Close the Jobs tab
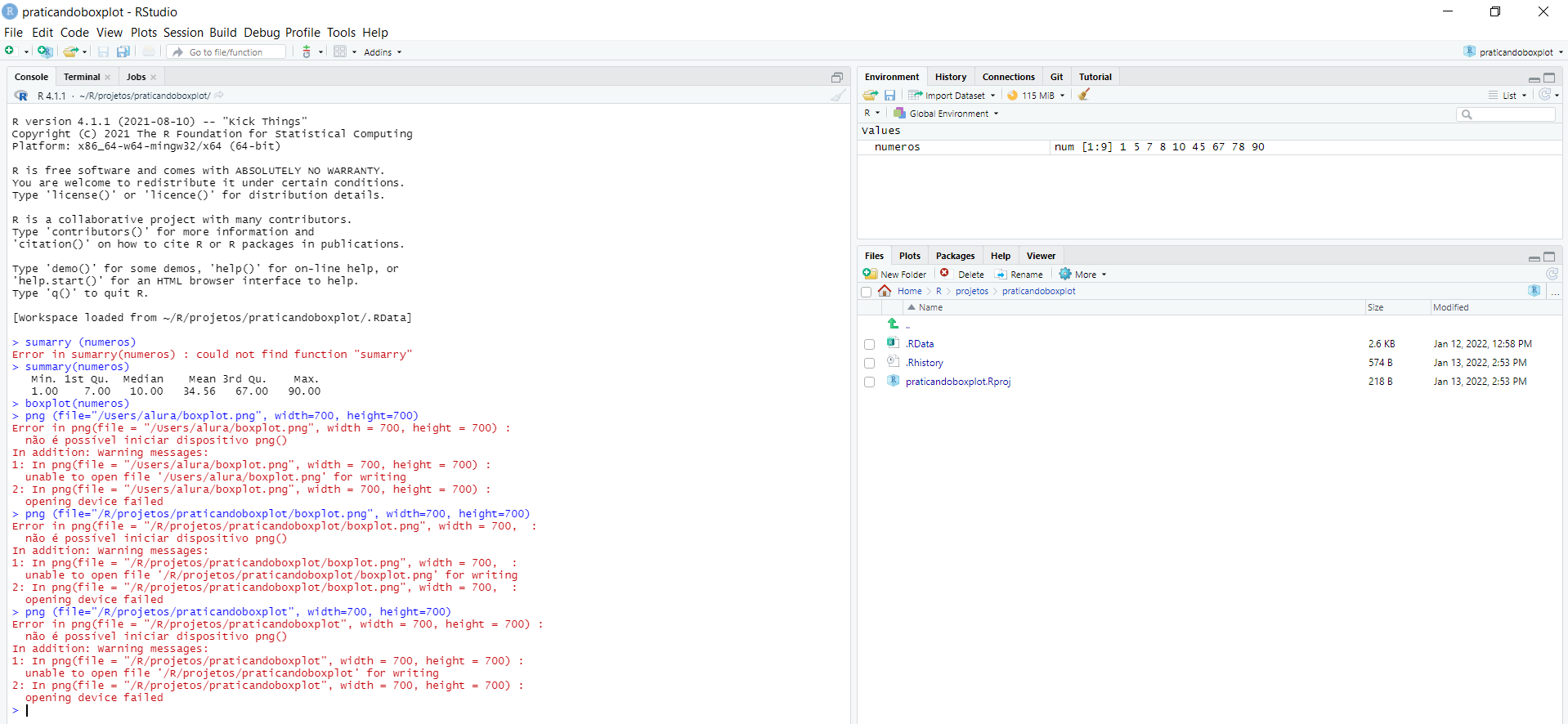Image resolution: width=1568 pixels, height=724 pixels. pyautogui.click(x=153, y=78)
